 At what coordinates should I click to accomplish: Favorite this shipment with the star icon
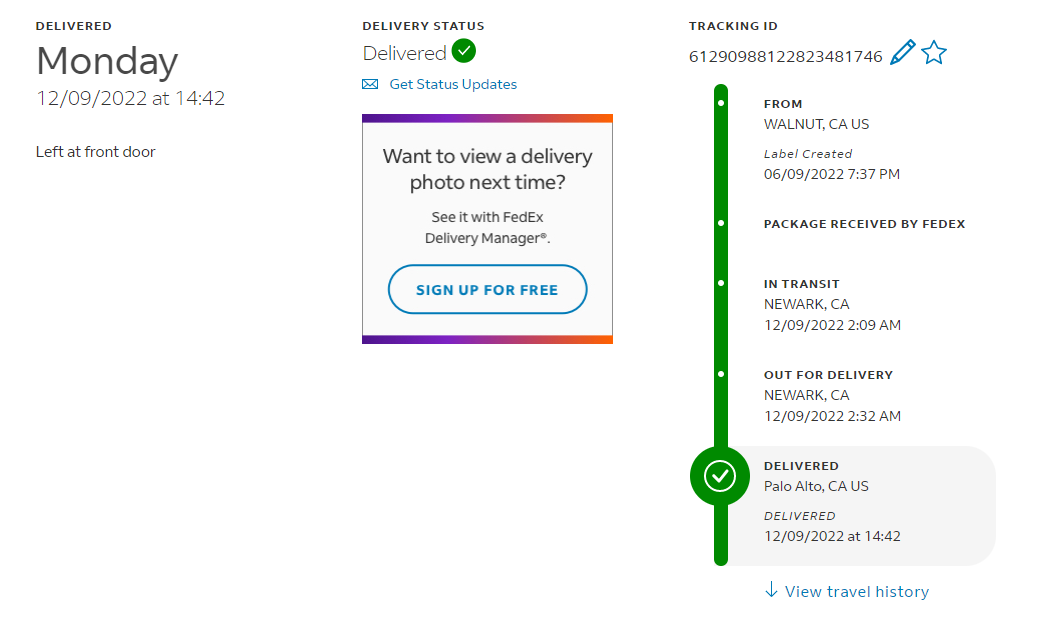(934, 53)
